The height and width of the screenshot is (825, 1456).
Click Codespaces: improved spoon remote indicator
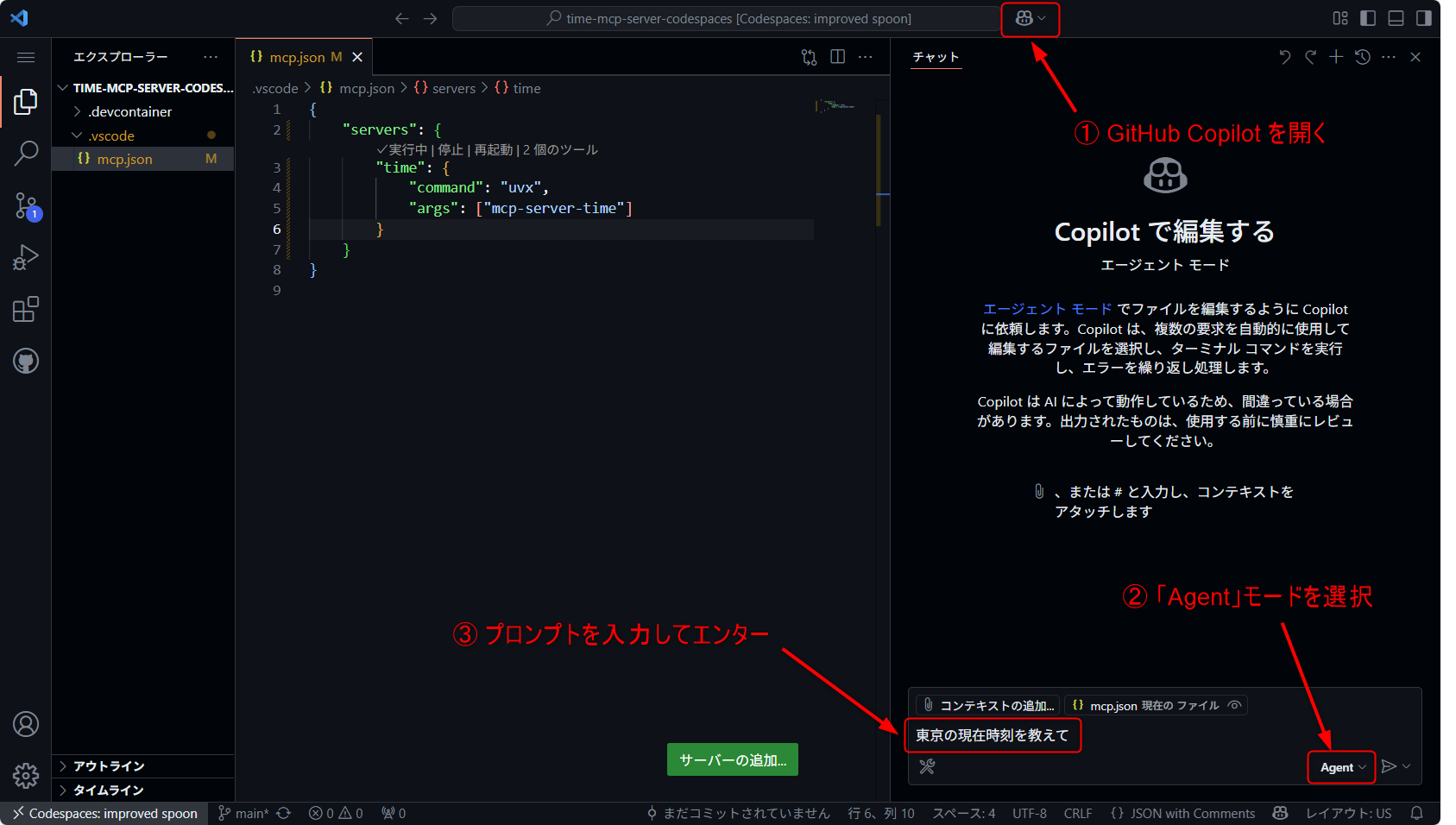[x=104, y=813]
